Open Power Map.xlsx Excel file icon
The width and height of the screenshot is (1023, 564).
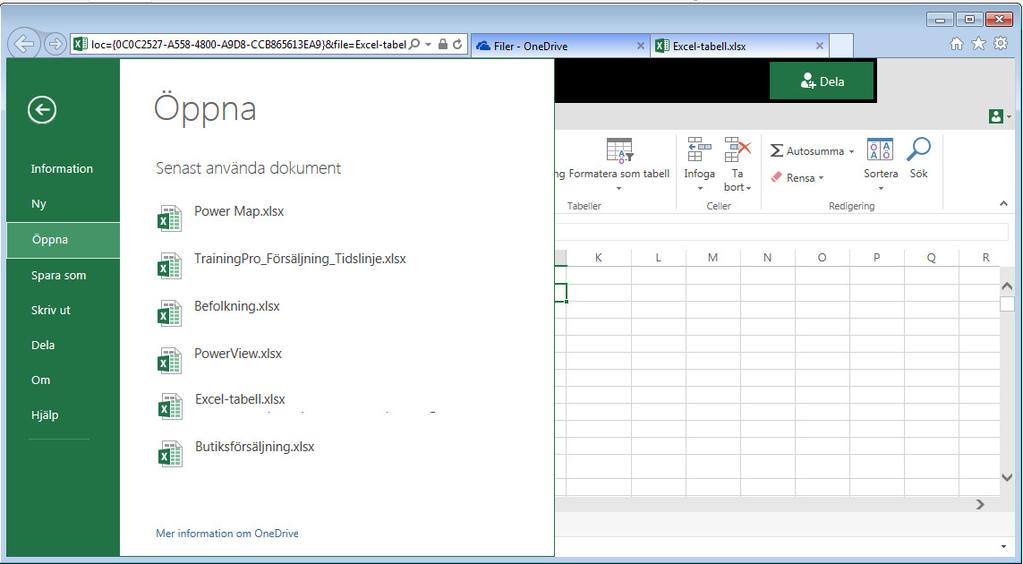(170, 219)
